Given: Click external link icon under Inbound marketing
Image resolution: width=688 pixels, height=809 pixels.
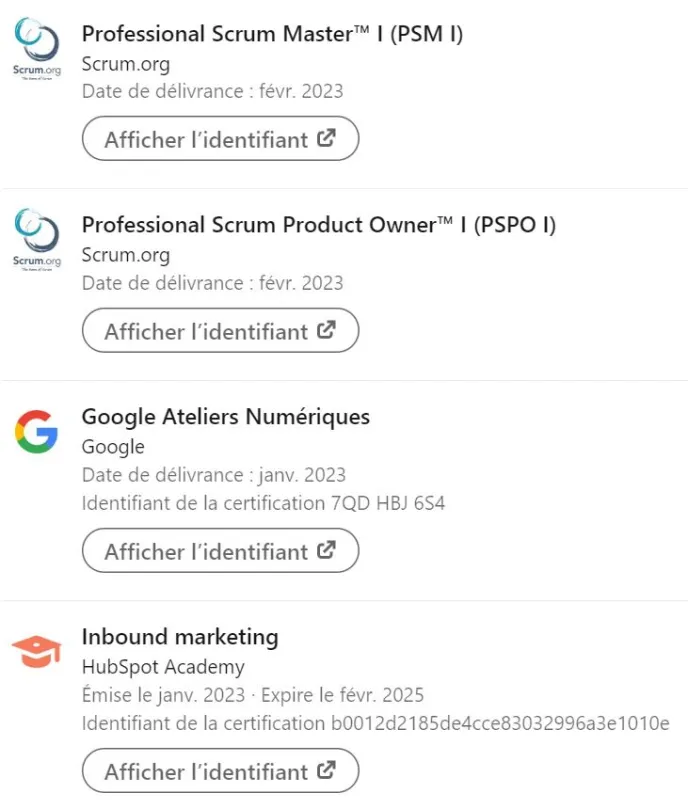Looking at the screenshot, I should tap(326, 770).
